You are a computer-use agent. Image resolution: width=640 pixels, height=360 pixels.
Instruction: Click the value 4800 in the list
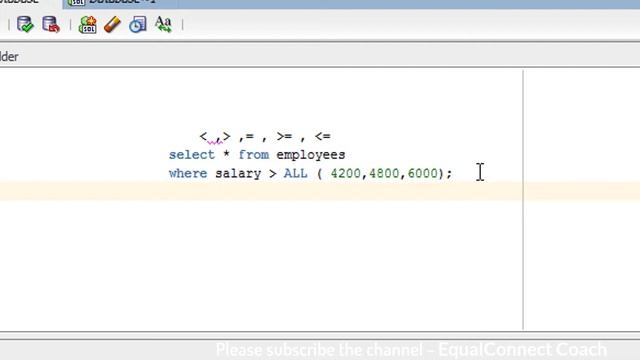[384, 173]
